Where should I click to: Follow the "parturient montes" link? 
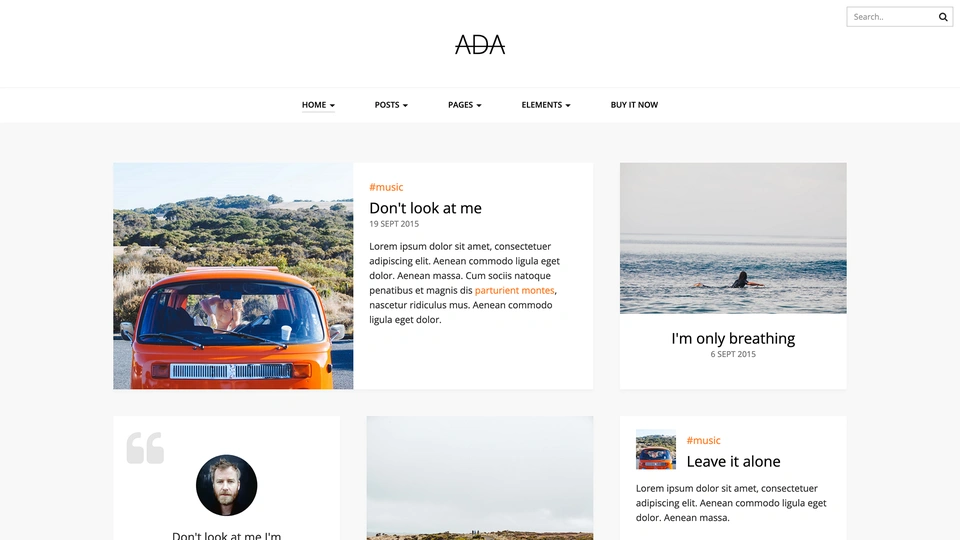pyautogui.click(x=514, y=290)
